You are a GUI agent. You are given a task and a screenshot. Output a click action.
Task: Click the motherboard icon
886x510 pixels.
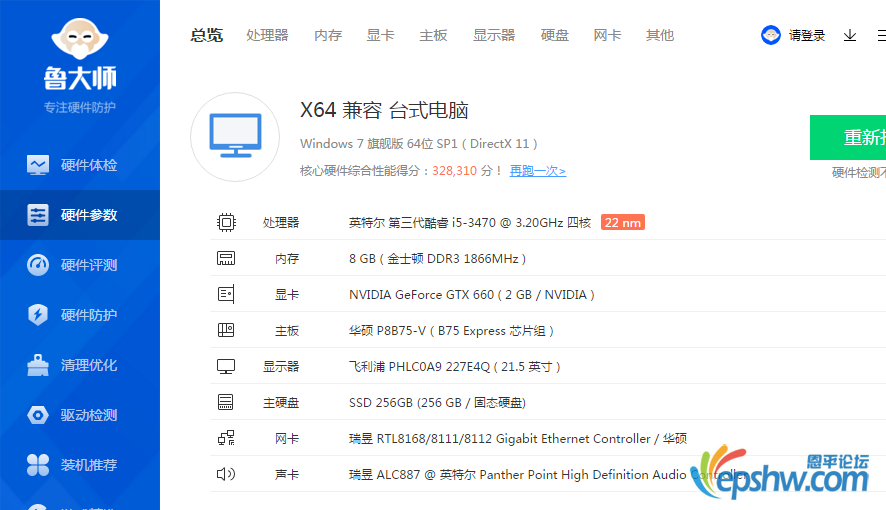click(226, 330)
